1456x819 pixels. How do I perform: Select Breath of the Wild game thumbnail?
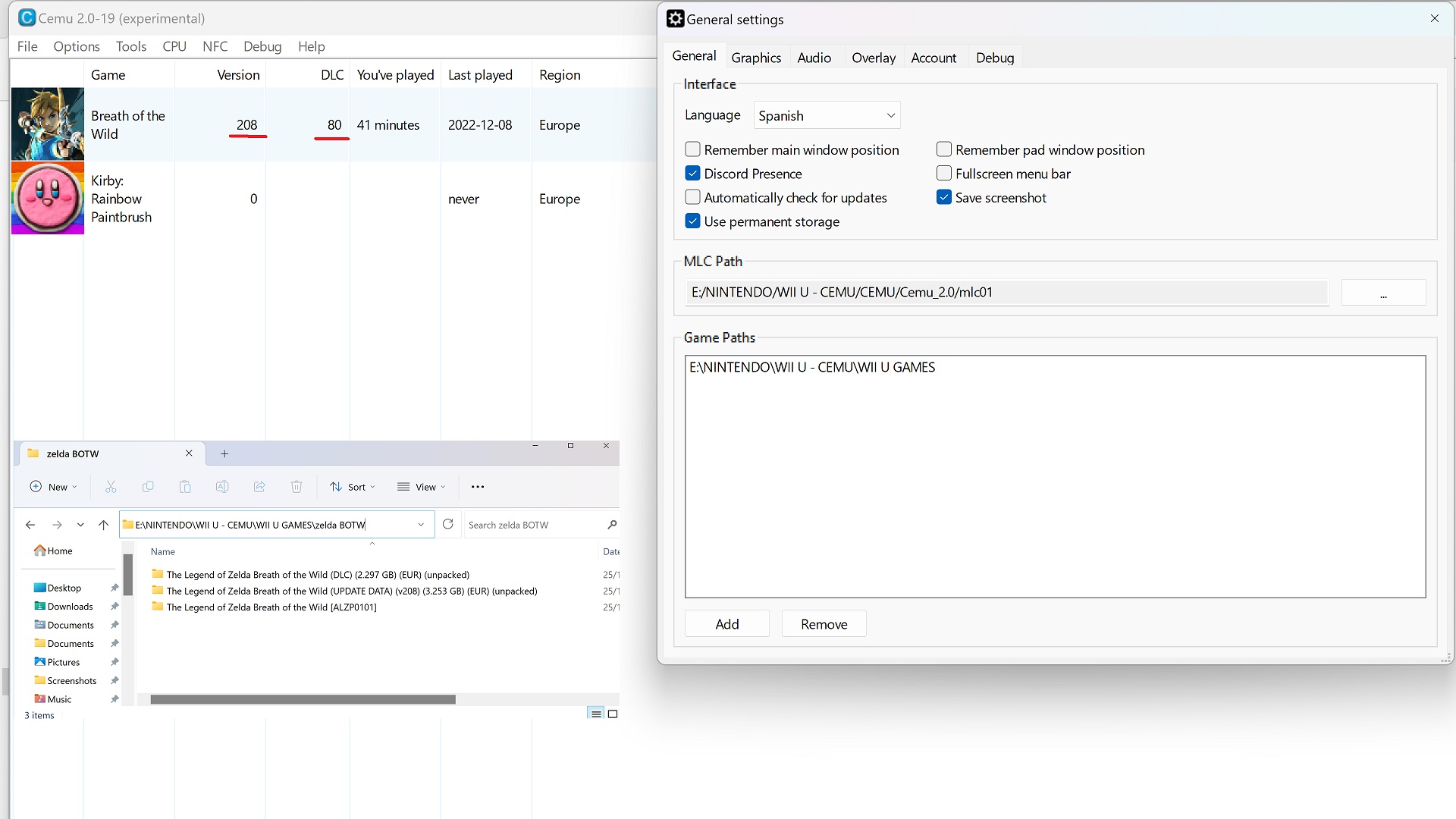pyautogui.click(x=46, y=125)
